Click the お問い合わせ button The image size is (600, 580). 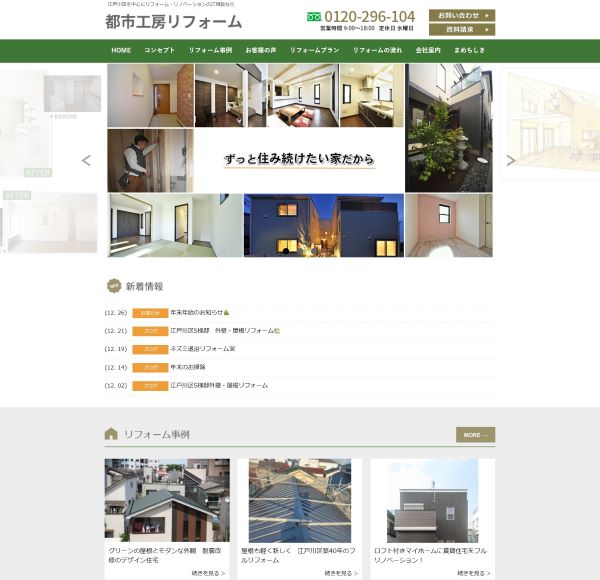[462, 15]
